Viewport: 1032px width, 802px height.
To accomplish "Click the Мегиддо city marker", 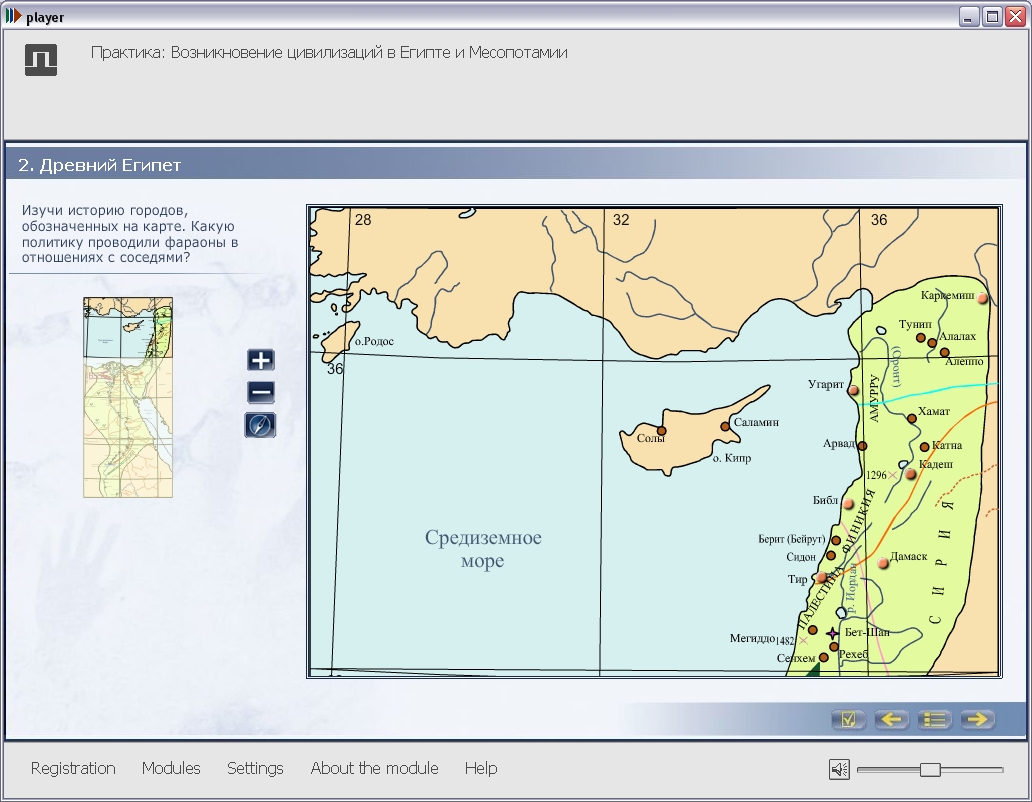I will [x=812, y=630].
